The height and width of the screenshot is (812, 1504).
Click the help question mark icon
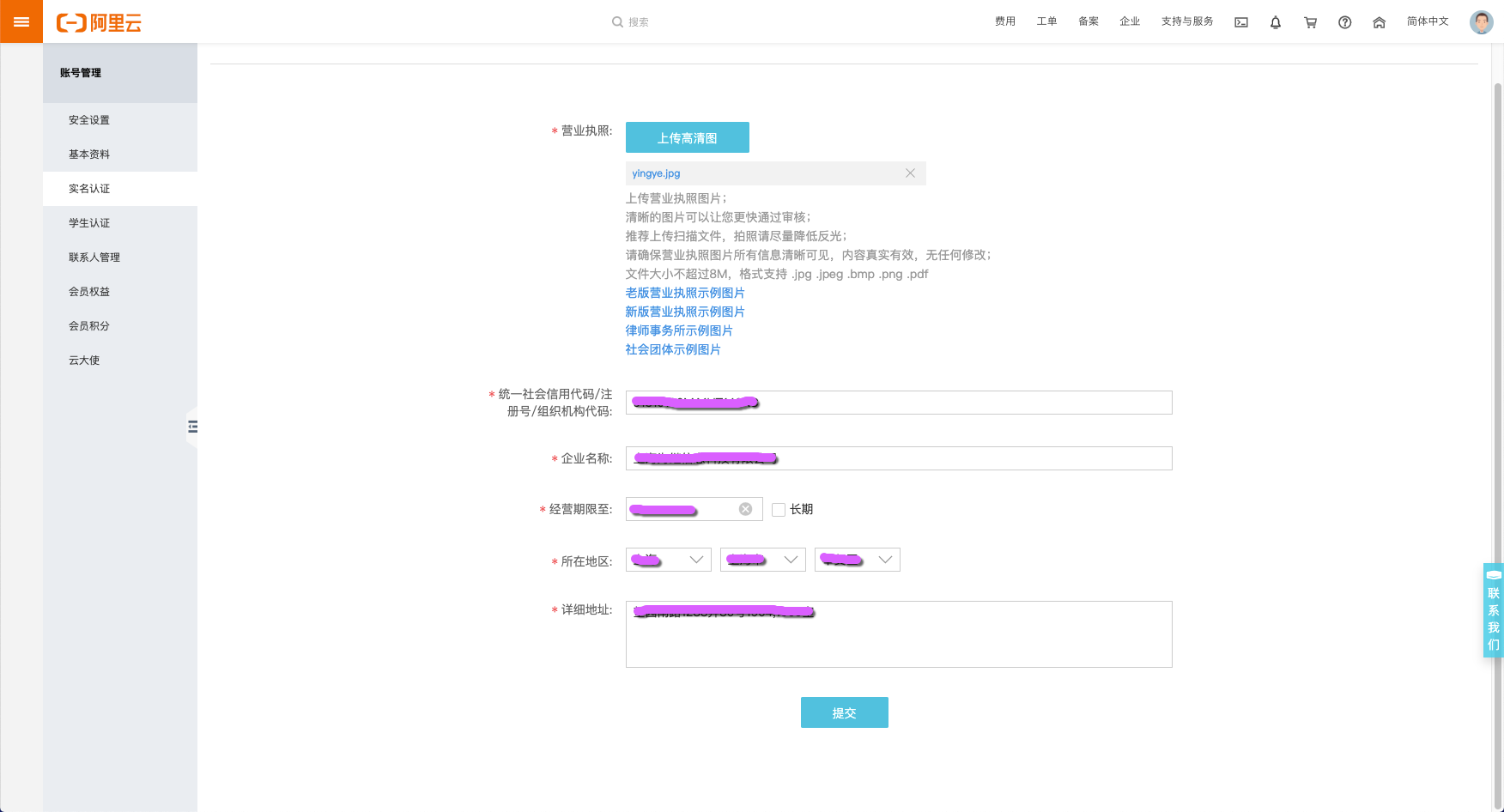[1344, 22]
